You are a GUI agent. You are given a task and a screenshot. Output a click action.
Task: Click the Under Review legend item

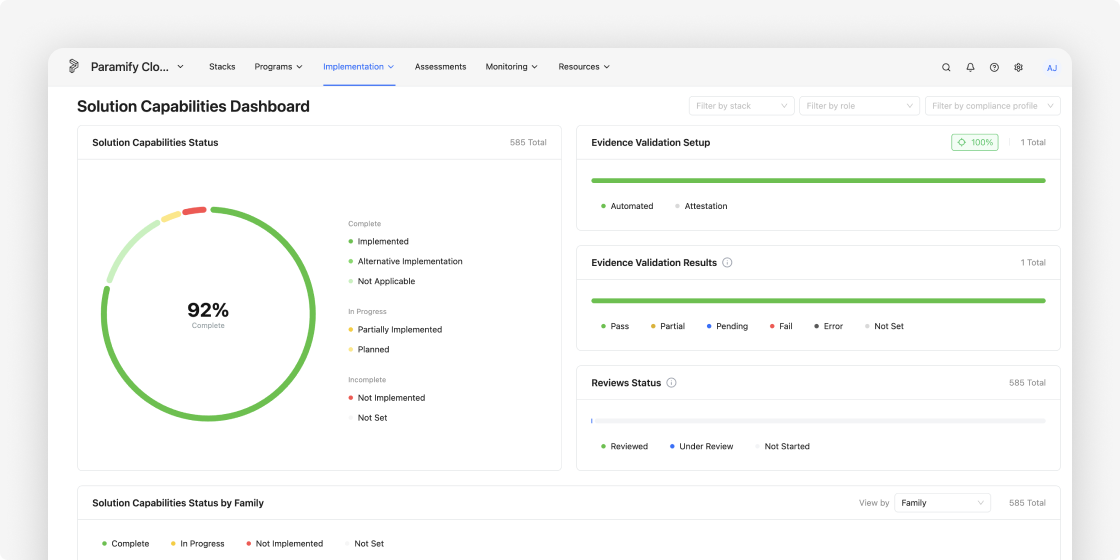[x=701, y=446]
